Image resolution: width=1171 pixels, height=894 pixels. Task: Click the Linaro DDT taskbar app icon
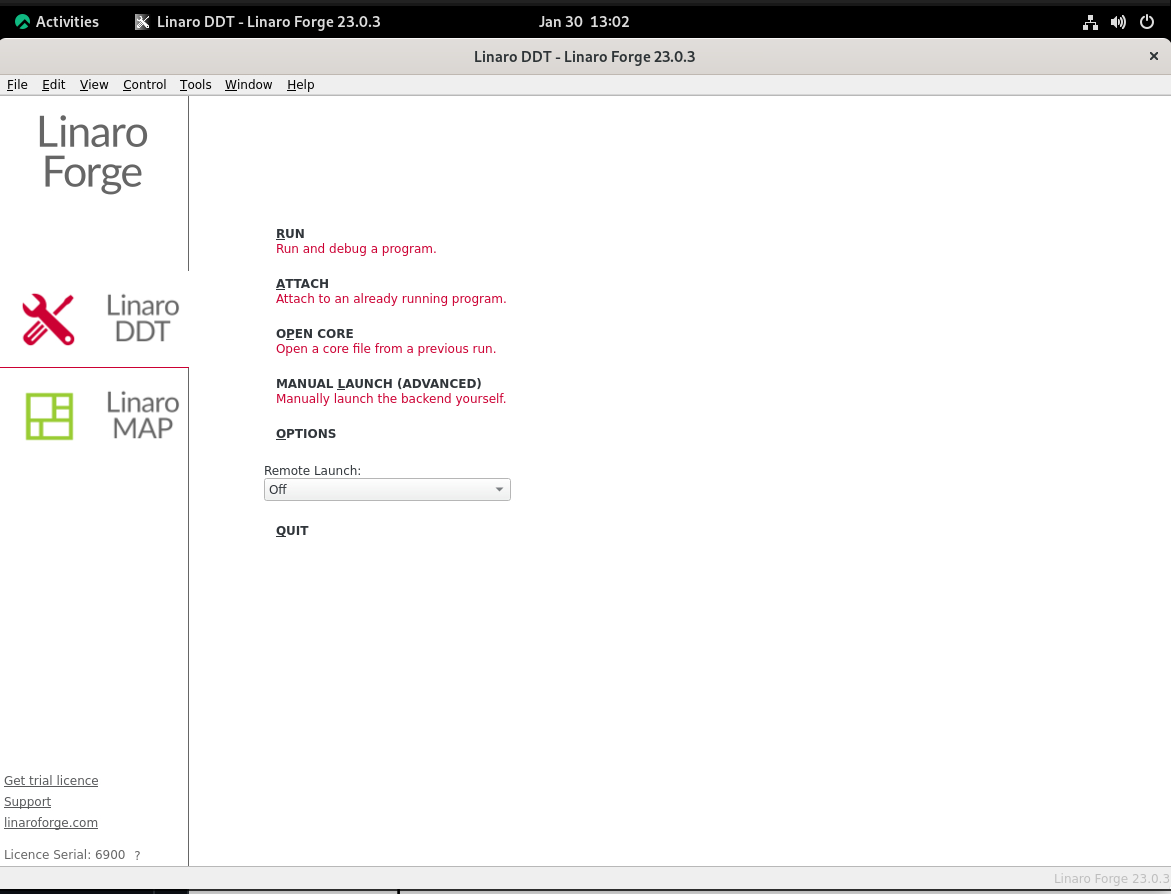(142, 22)
